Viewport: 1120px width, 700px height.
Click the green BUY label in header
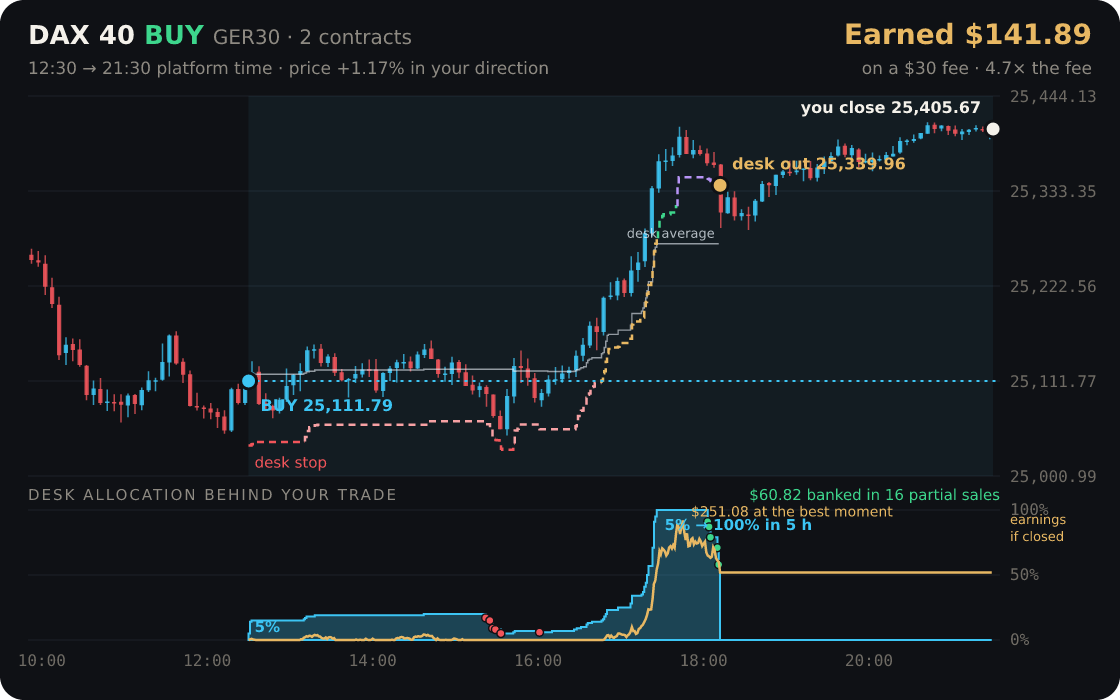point(174,36)
